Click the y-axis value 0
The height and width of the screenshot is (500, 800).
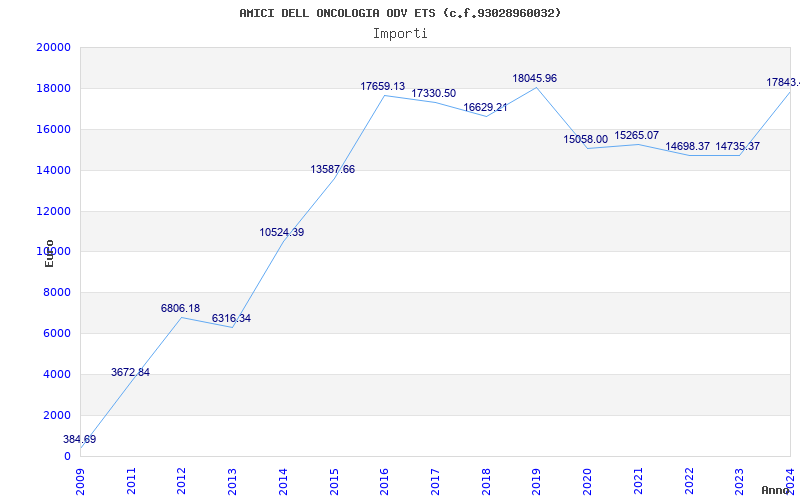(x=67, y=457)
